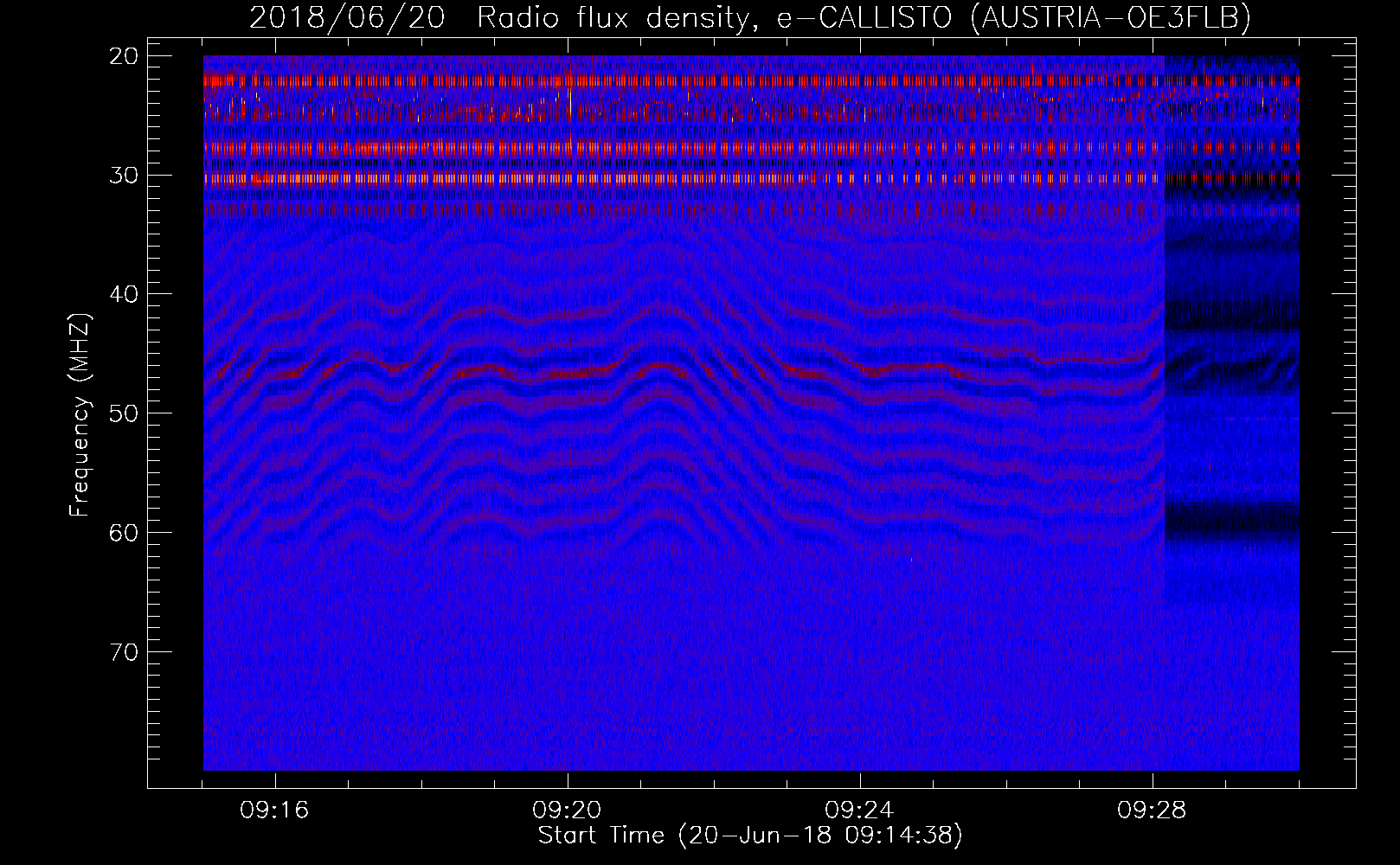Click the 09:20 time tick label
This screenshot has height=865, width=1400.
568,811
